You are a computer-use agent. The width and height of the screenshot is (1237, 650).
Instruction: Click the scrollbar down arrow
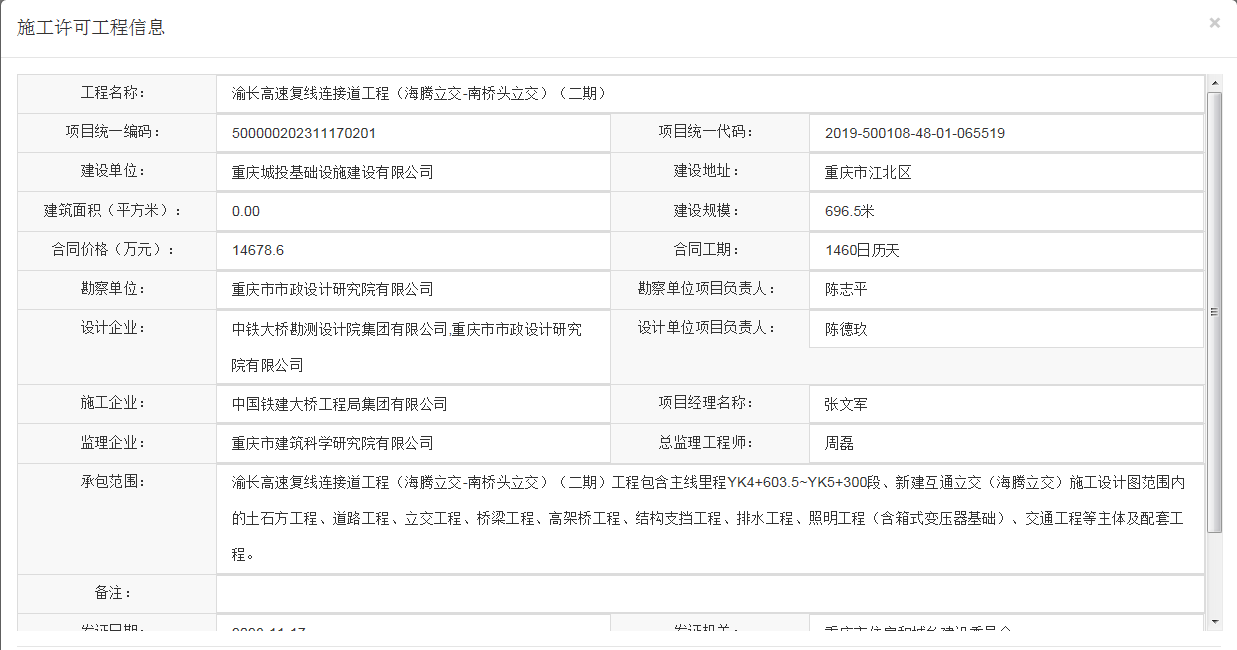pos(1215,622)
